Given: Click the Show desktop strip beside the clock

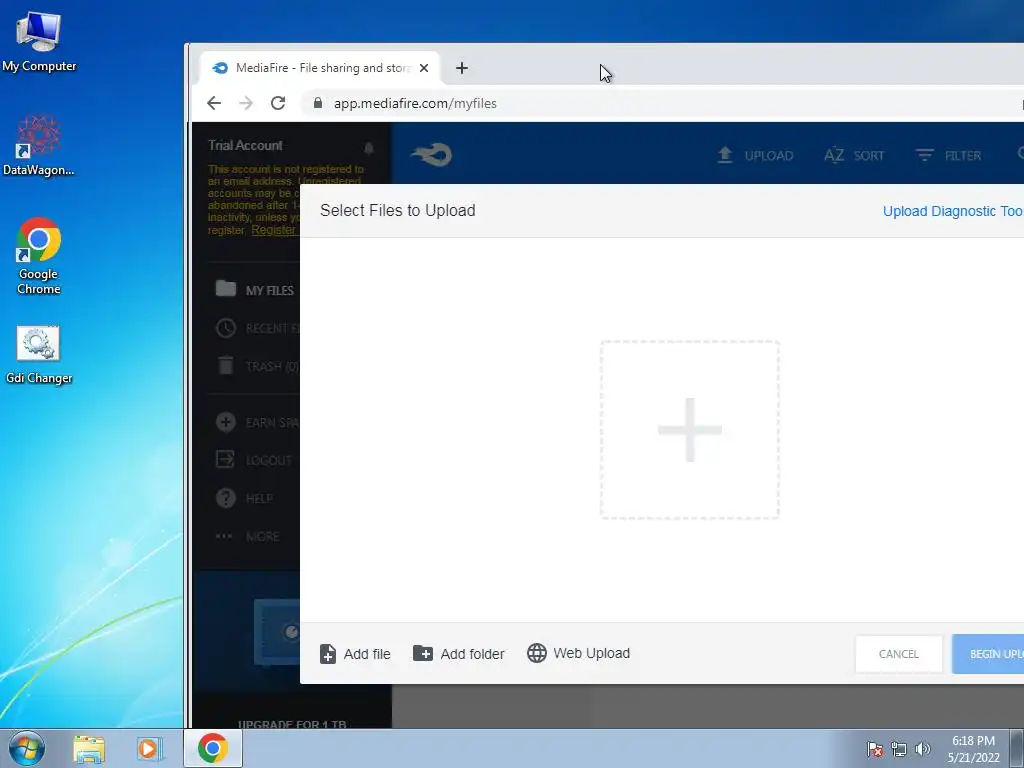Looking at the screenshot, I should (x=1017, y=748).
